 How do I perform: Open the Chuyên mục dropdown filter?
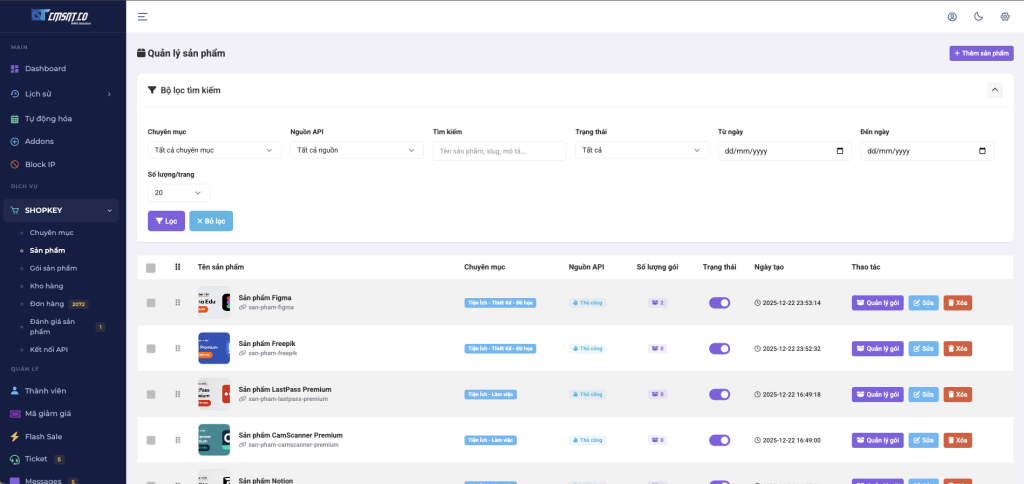[x=214, y=151]
